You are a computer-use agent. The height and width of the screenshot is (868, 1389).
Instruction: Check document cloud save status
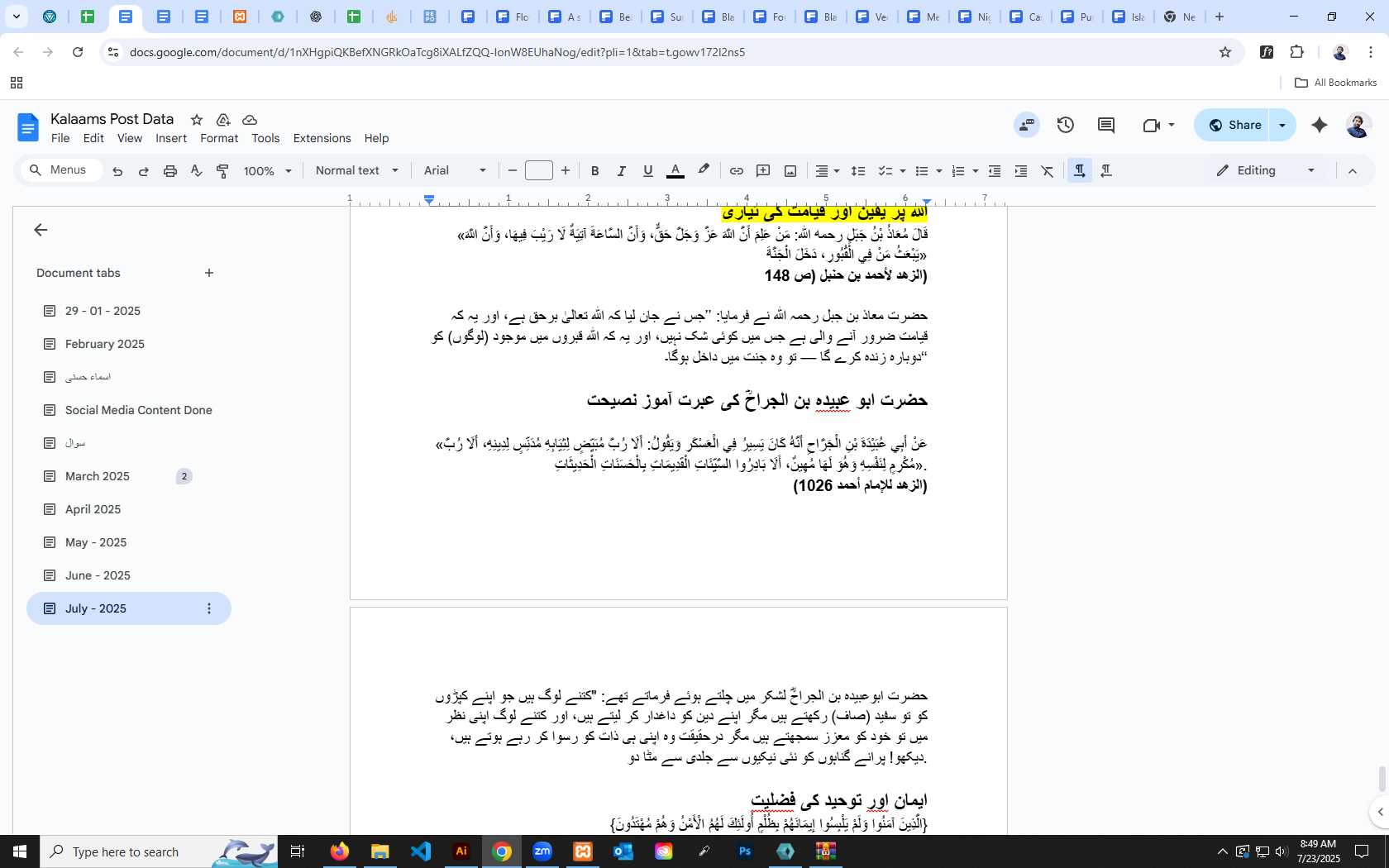point(250,120)
